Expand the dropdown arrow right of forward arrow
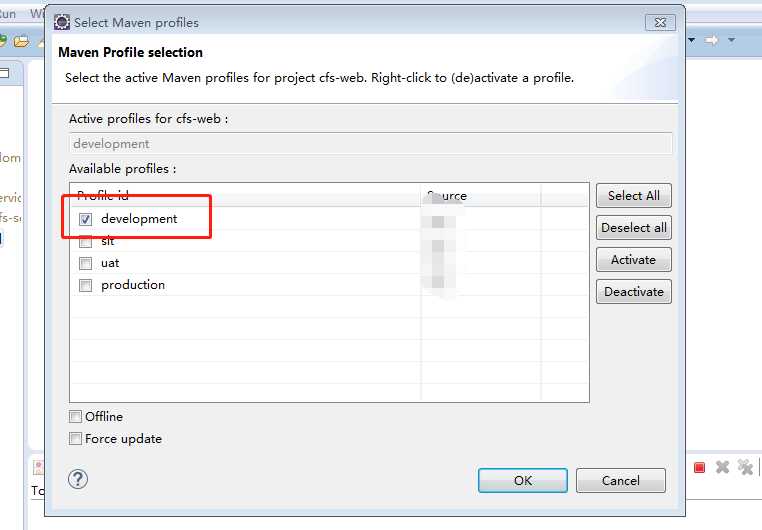Viewport: 762px width, 530px height. [x=731, y=40]
